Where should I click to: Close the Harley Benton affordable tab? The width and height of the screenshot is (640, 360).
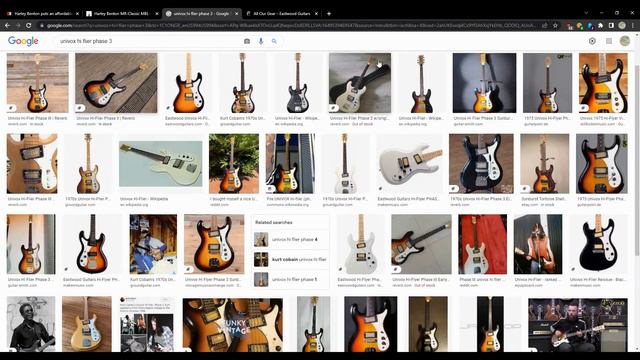pos(78,13)
